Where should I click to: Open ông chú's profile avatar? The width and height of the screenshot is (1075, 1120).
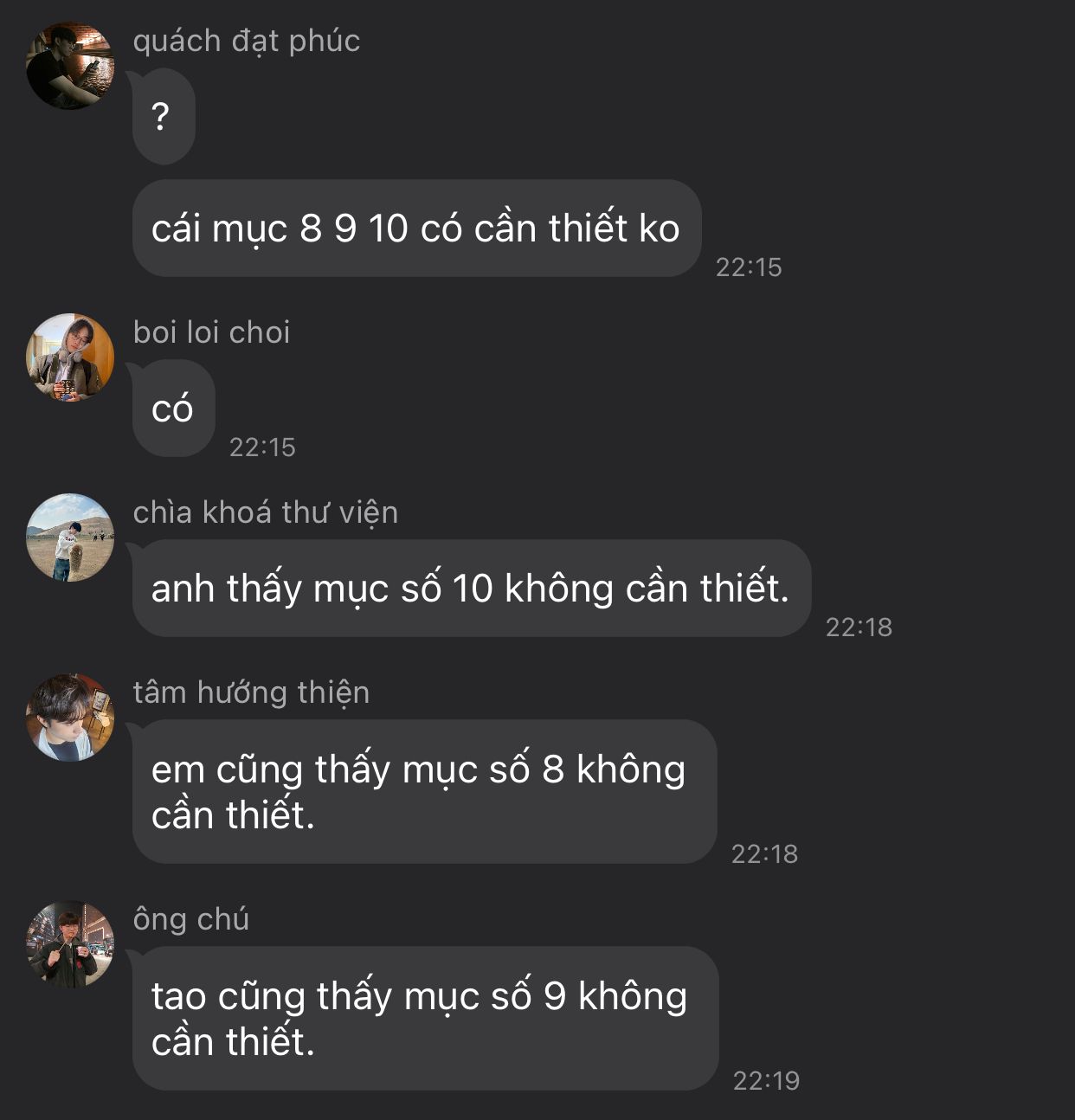tap(70, 944)
